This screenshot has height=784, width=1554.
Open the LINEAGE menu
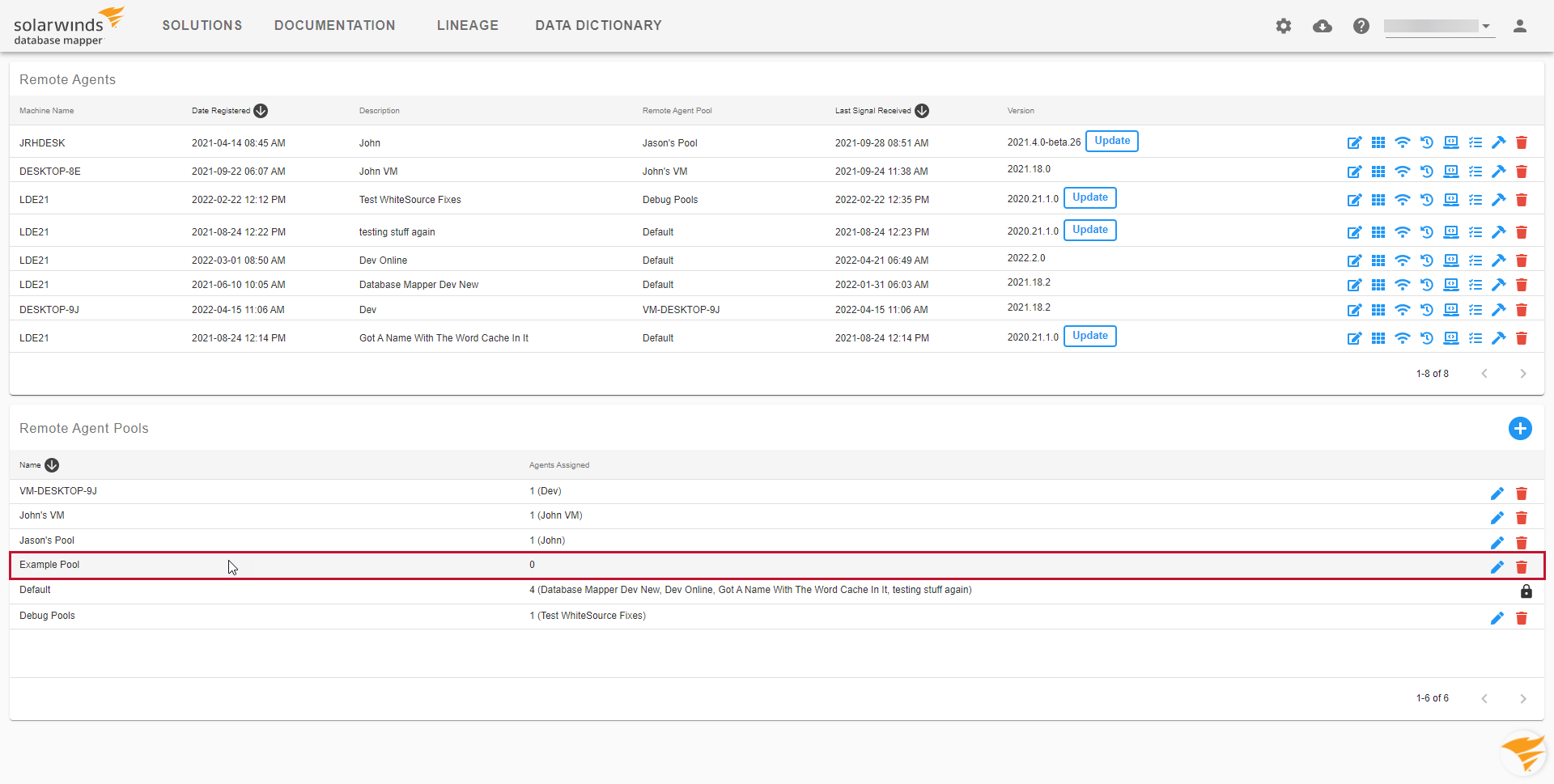click(468, 26)
